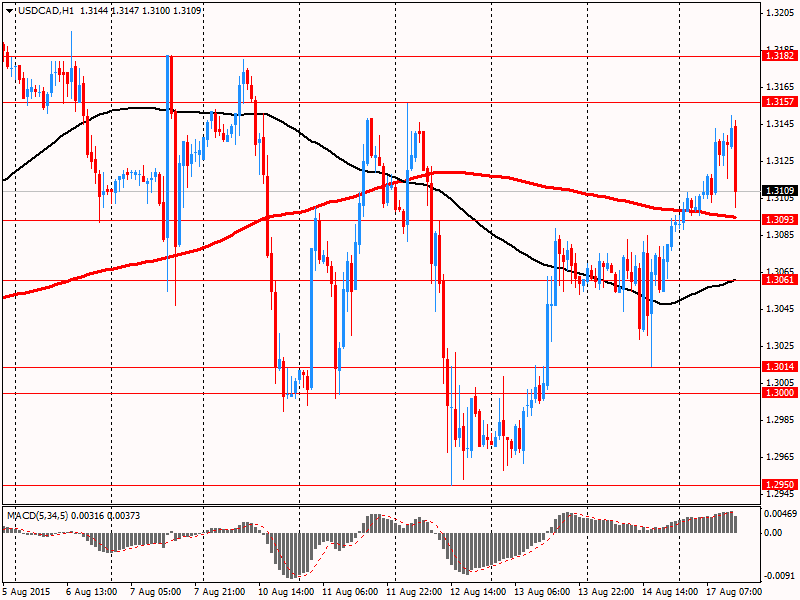
Task: Click the MACD value 0.00373 in indicator header
Action: 123,516
